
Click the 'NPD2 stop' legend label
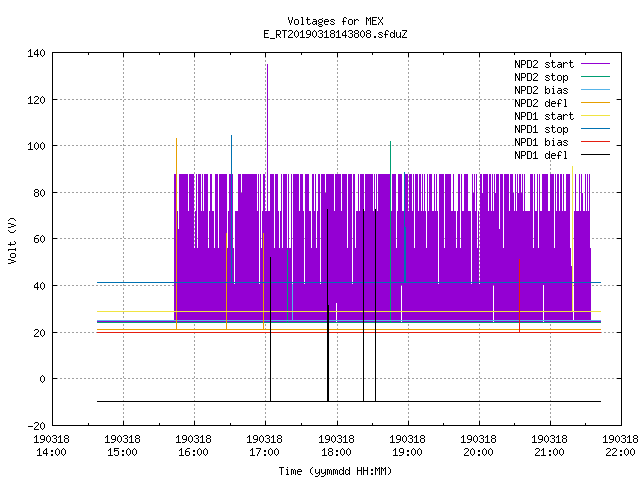(x=541, y=77)
